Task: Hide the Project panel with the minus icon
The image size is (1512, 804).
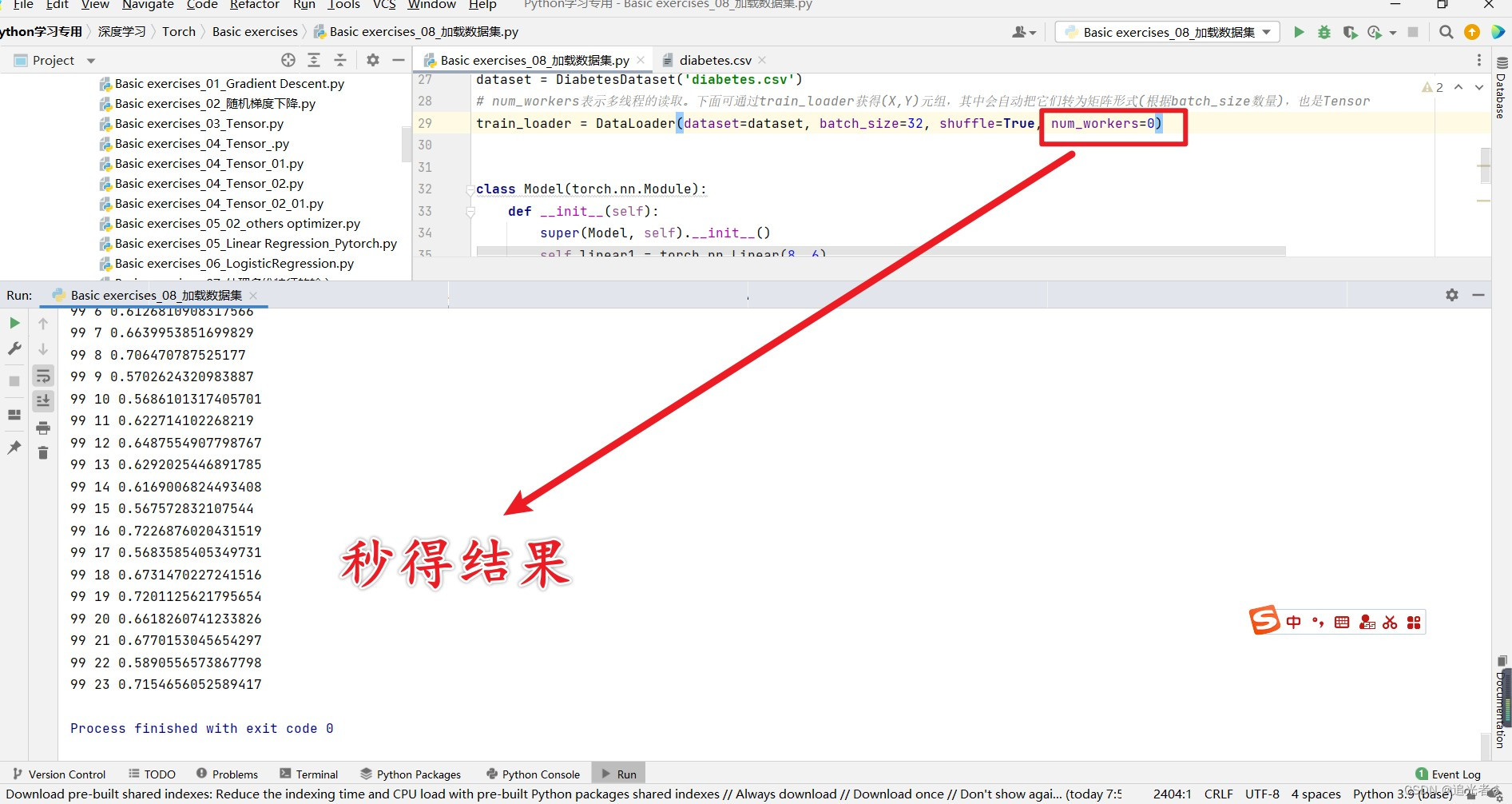Action: pos(399,60)
